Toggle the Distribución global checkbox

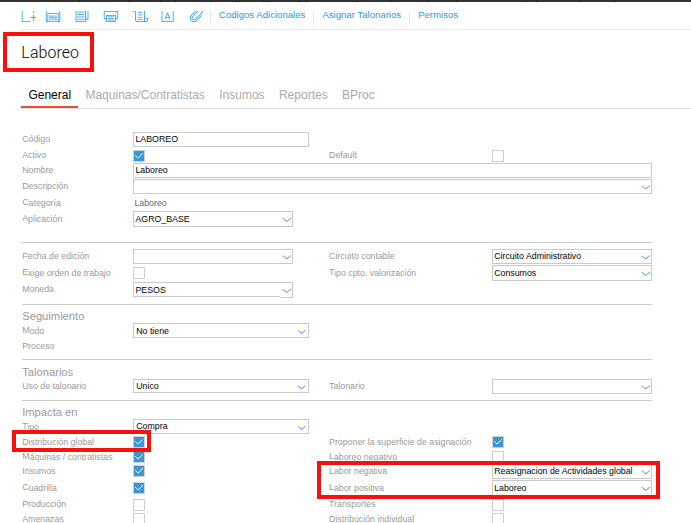click(139, 441)
